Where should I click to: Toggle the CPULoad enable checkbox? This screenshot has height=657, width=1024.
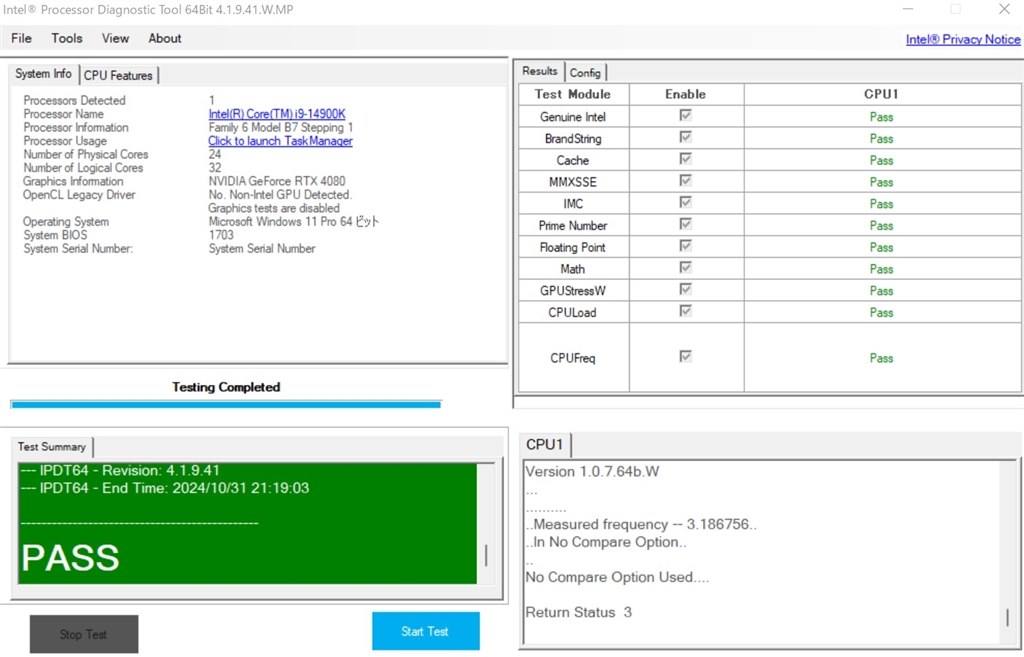pyautogui.click(x=686, y=311)
